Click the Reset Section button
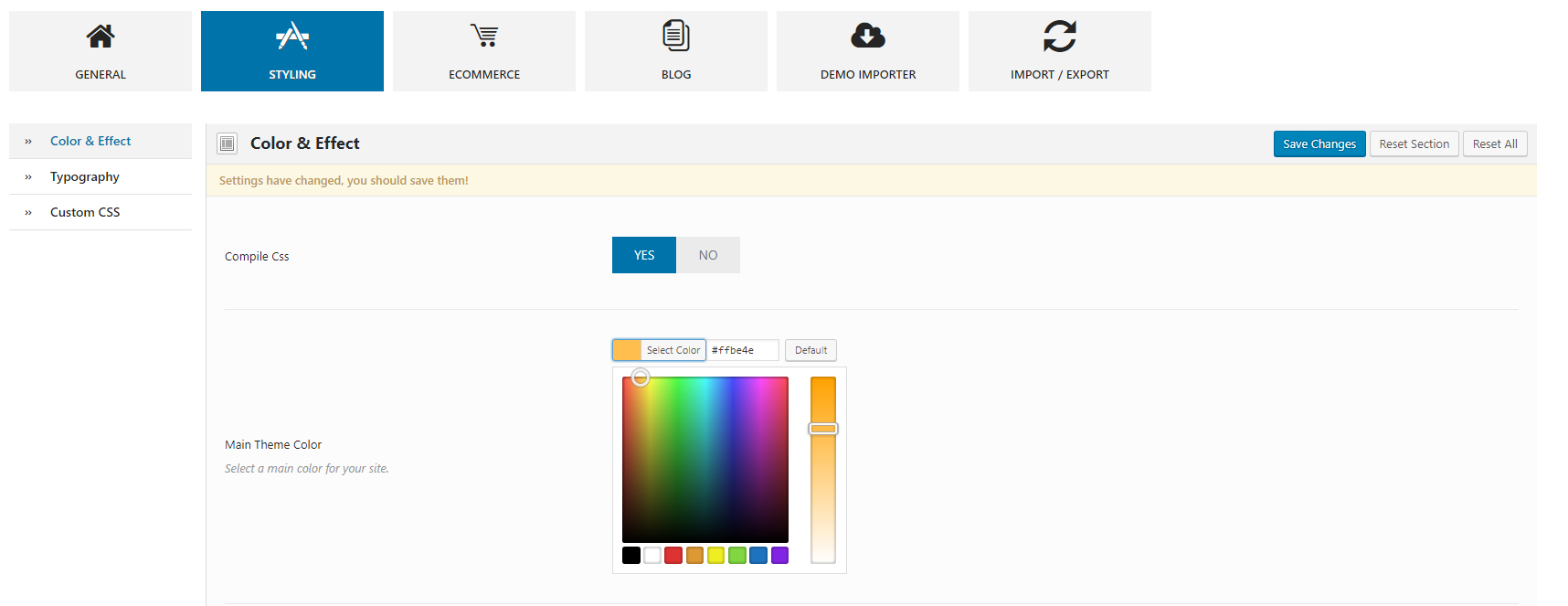Viewport: 1568px width, 606px height. [1414, 144]
